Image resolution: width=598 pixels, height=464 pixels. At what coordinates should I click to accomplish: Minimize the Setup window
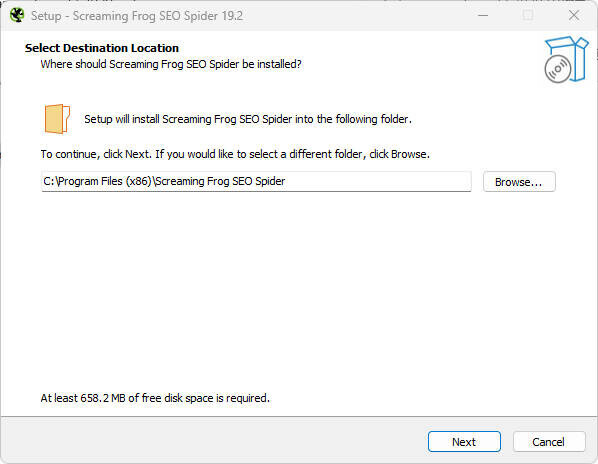tap(483, 15)
